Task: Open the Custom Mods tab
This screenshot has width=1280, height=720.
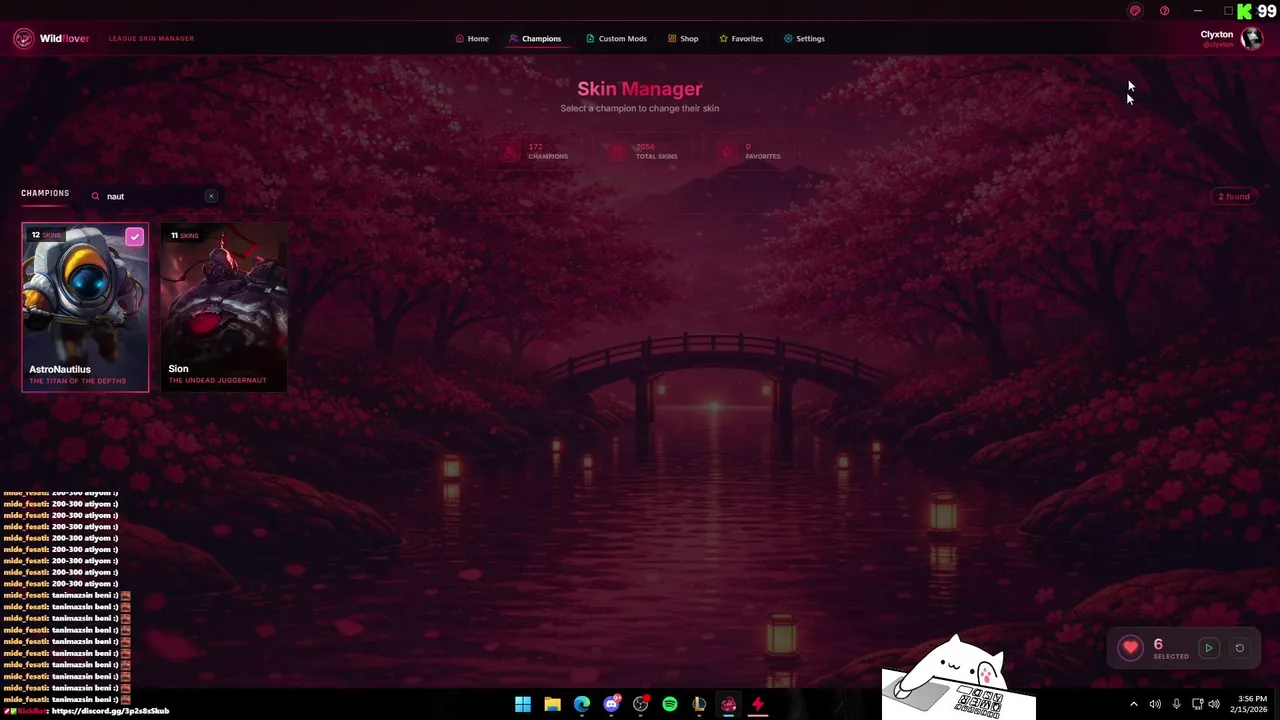Action: (x=616, y=39)
